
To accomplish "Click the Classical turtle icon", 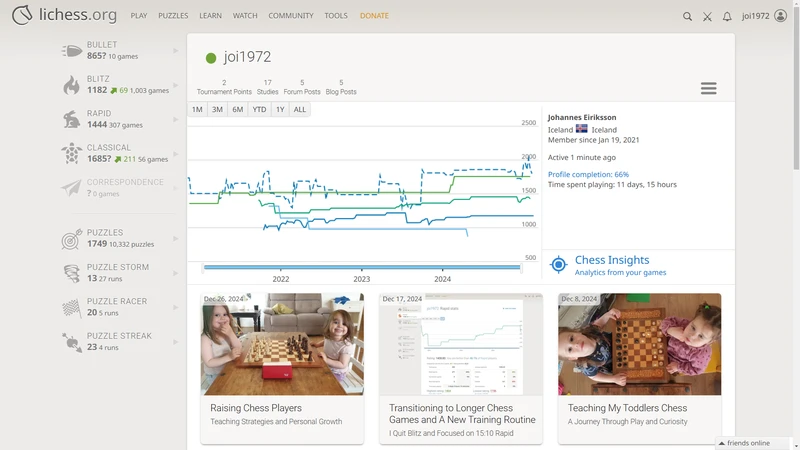I will [x=72, y=154].
